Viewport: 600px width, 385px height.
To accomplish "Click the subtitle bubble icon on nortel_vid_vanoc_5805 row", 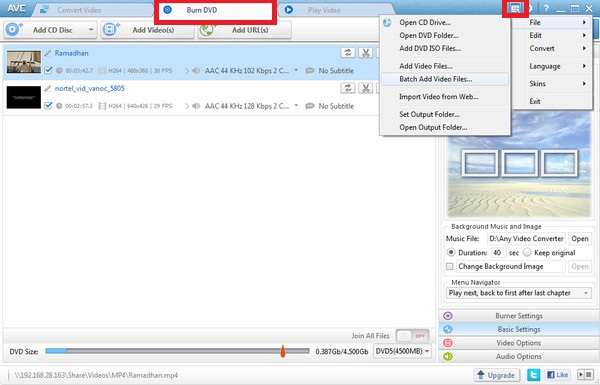I will click(310, 106).
